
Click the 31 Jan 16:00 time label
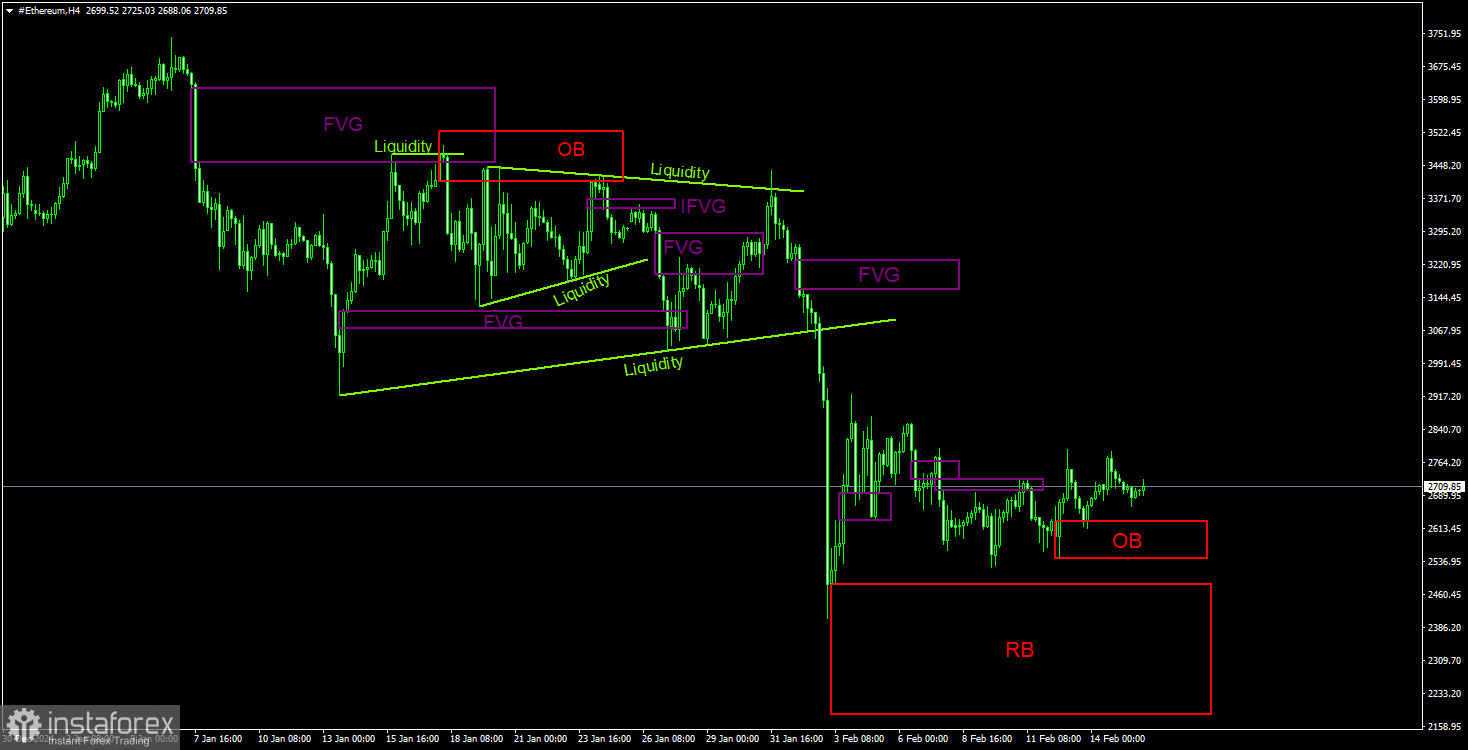[x=797, y=739]
